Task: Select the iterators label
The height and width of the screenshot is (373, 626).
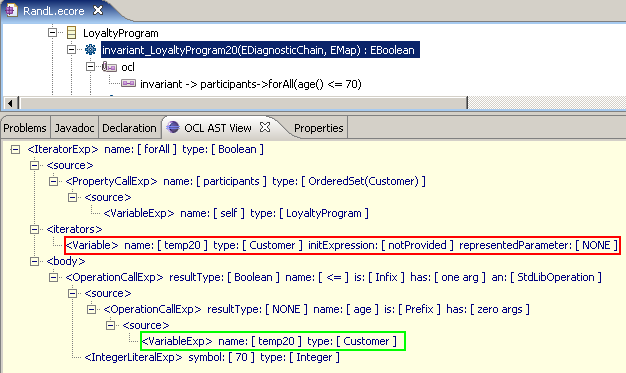Action: [x=74, y=229]
